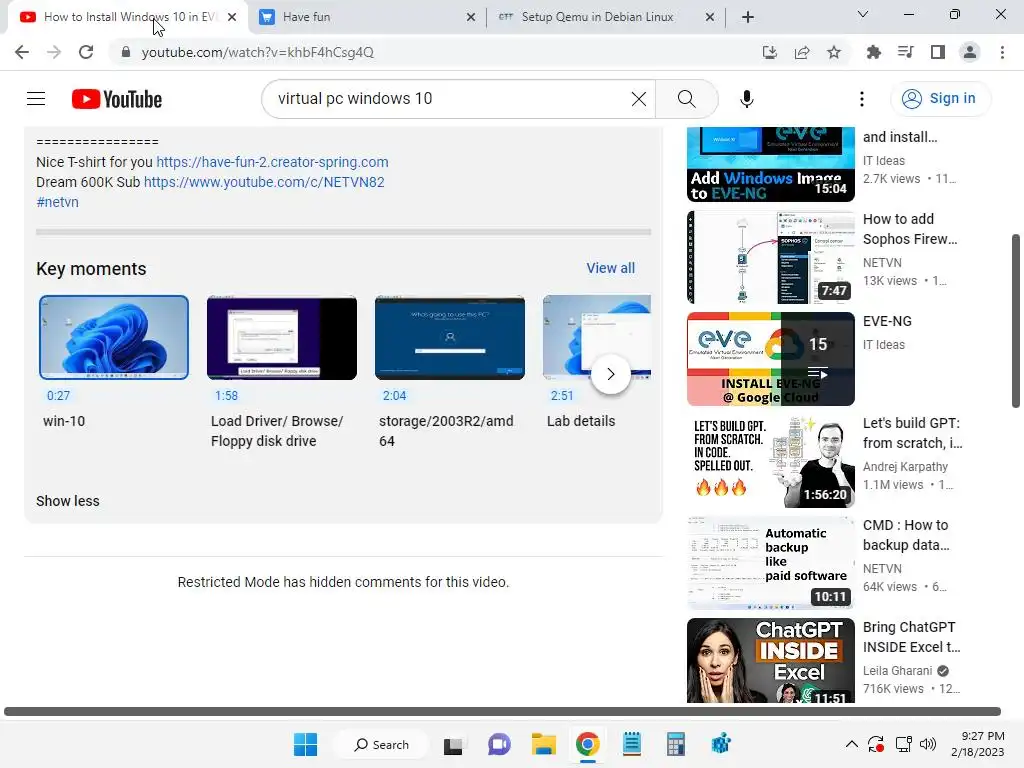Image resolution: width=1024 pixels, height=768 pixels.
Task: Open the YouTube hamburger guide menu
Action: coord(36,99)
